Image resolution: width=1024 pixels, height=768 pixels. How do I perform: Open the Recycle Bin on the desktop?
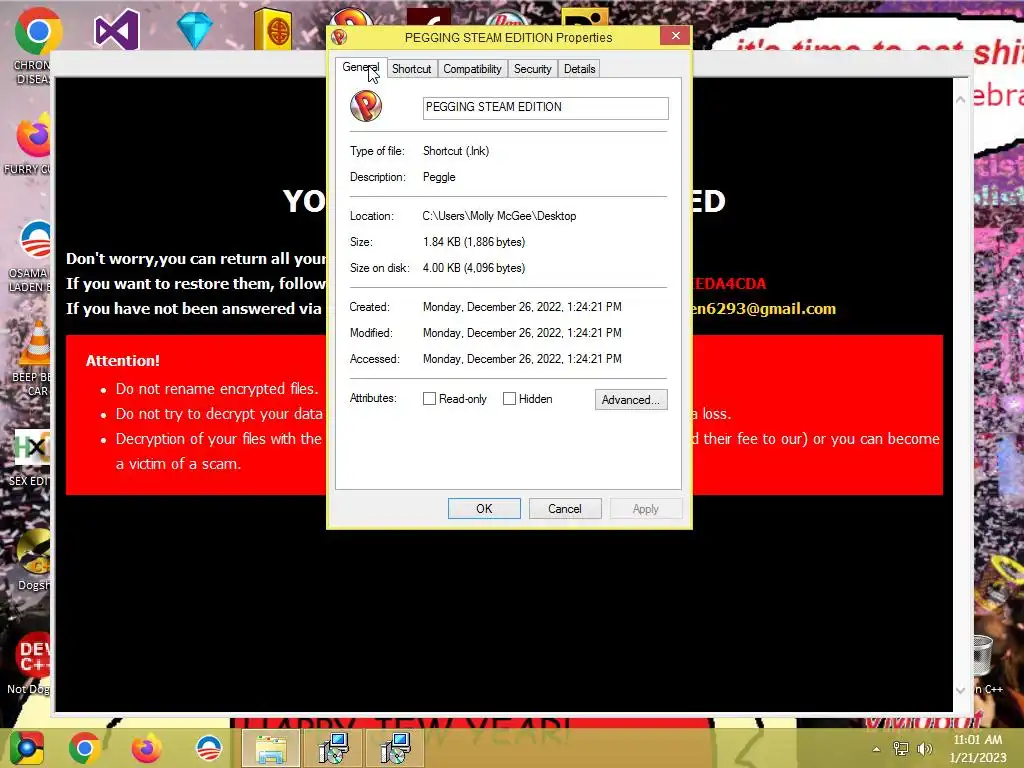click(983, 655)
